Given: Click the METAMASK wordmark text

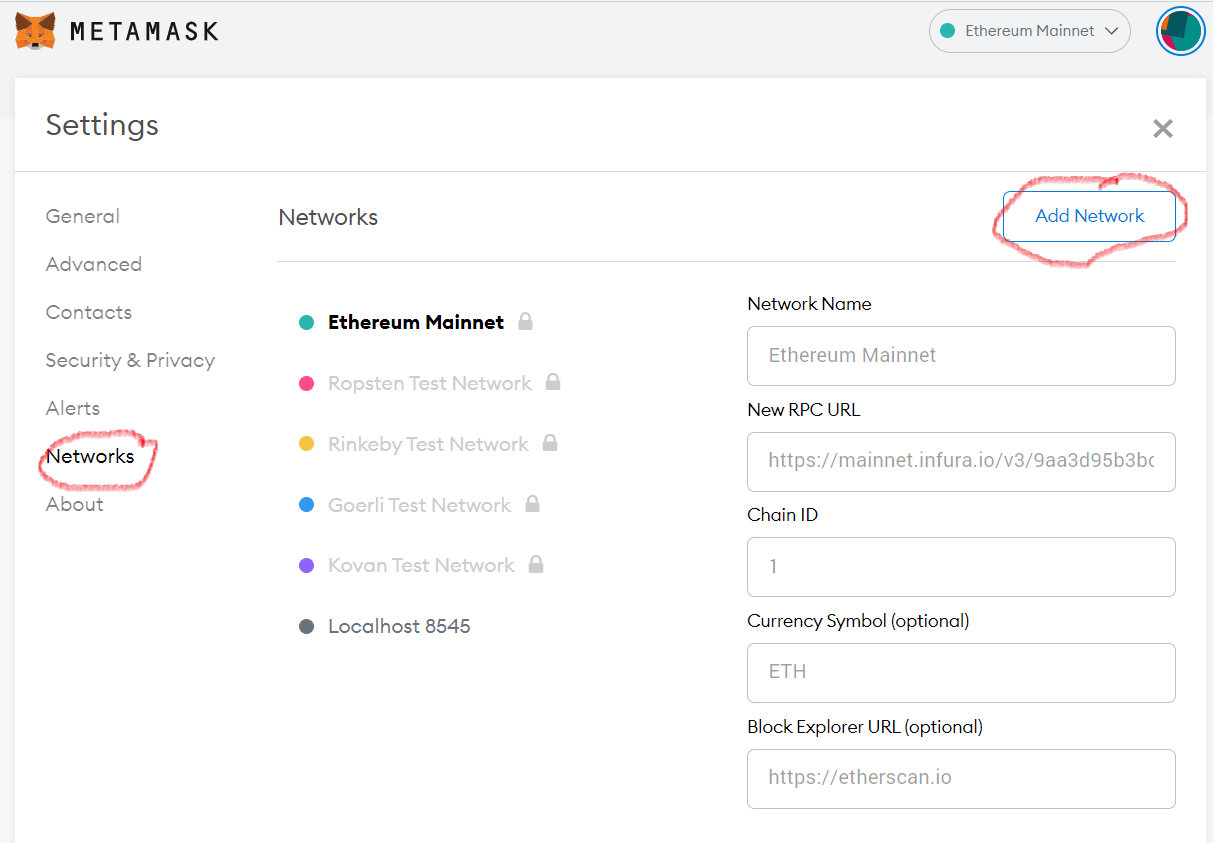Looking at the screenshot, I should 144,31.
